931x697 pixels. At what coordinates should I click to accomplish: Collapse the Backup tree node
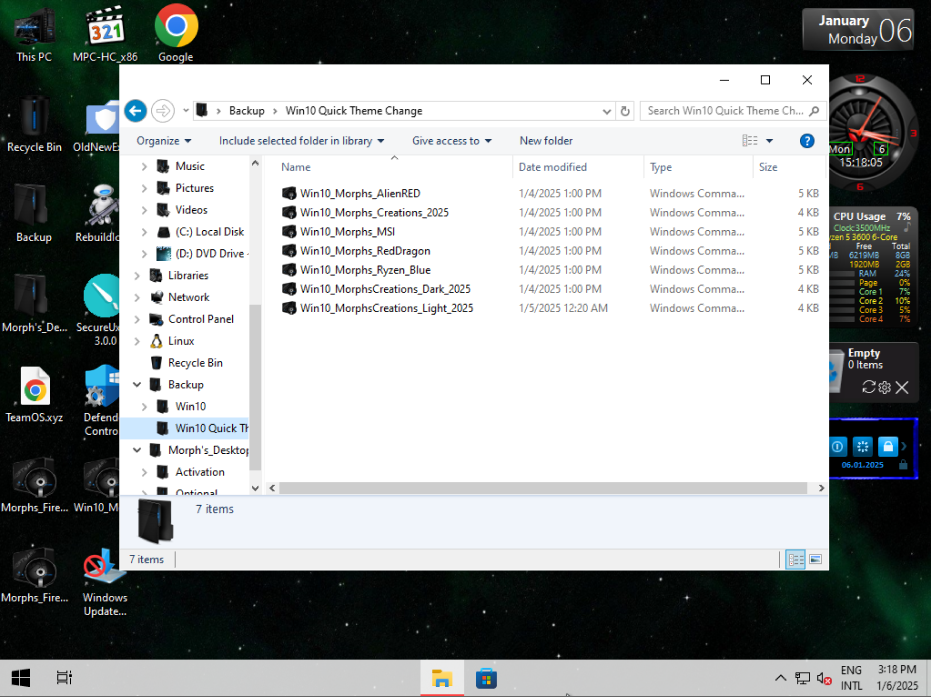137,385
